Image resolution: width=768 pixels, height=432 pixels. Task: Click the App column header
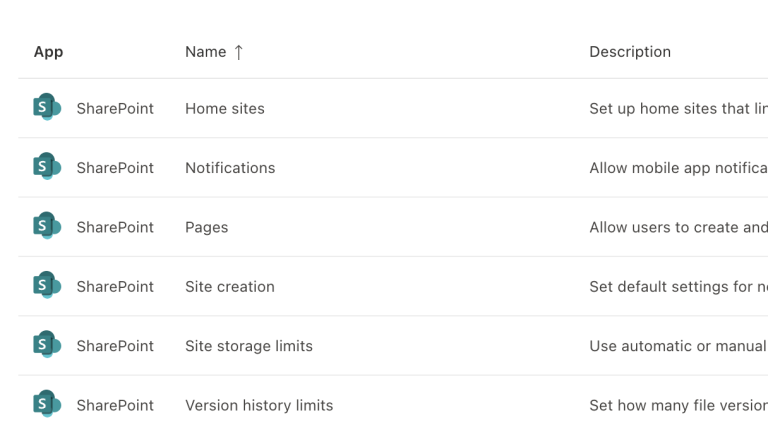pos(48,52)
